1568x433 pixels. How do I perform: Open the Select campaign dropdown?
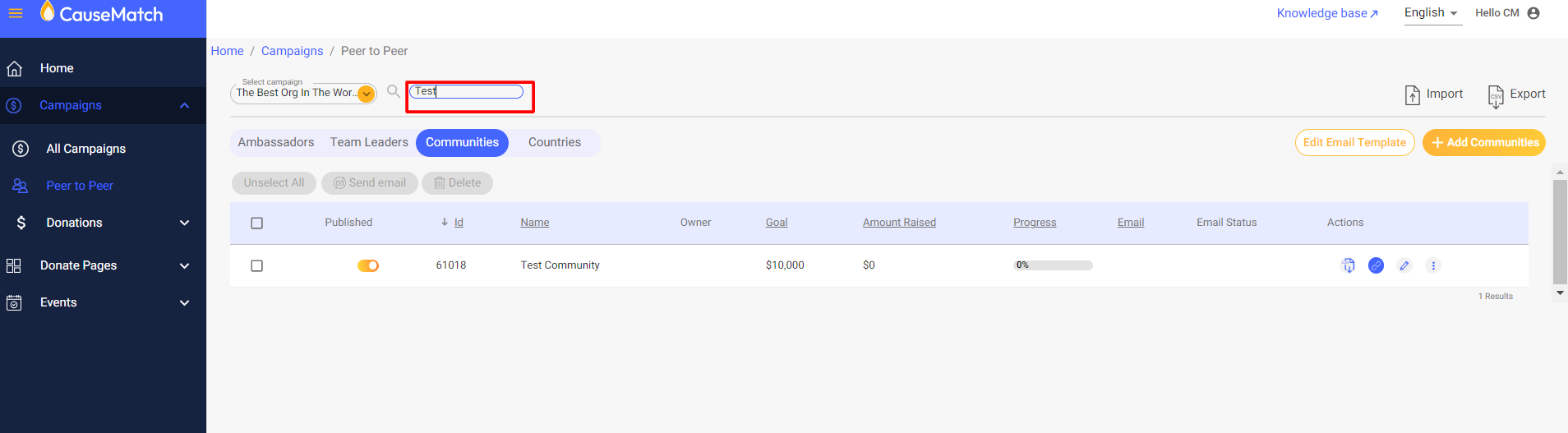tap(367, 94)
